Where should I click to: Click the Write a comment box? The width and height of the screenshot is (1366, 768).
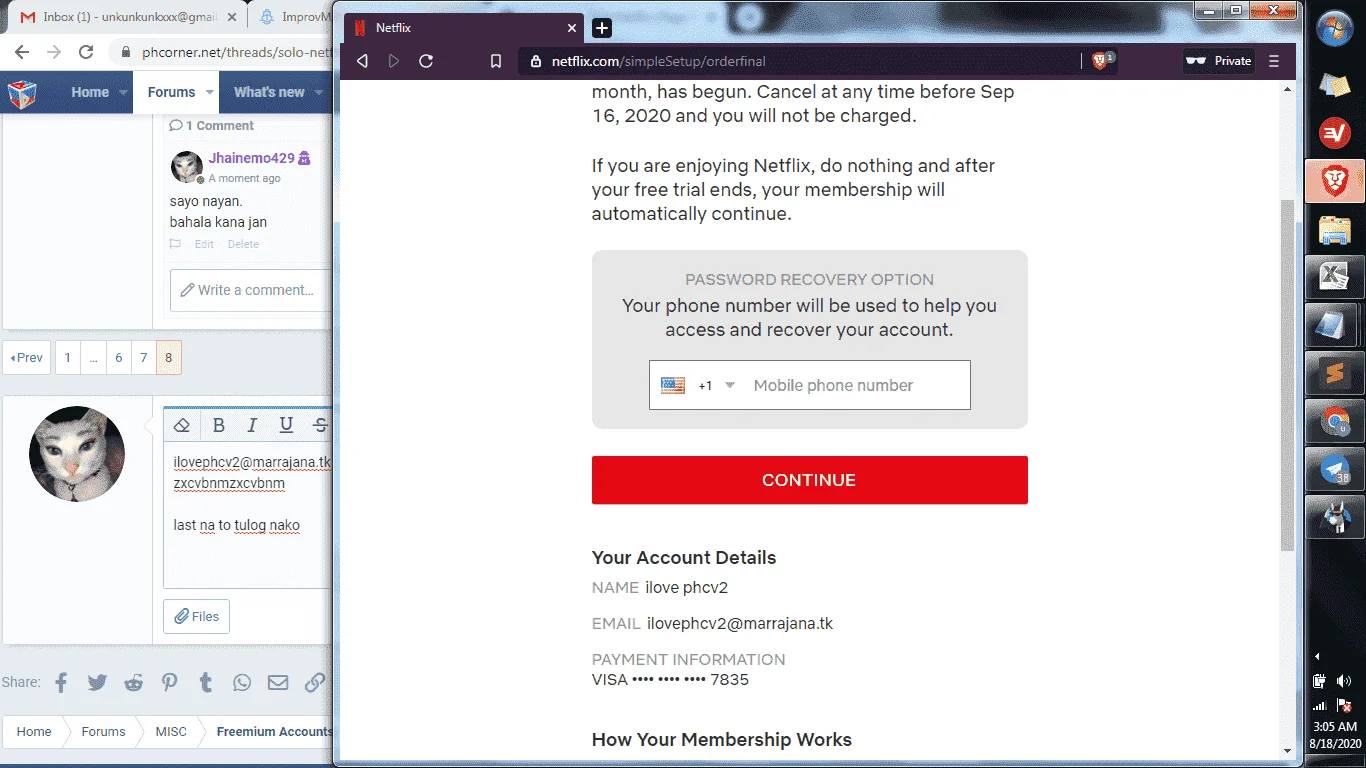250,290
